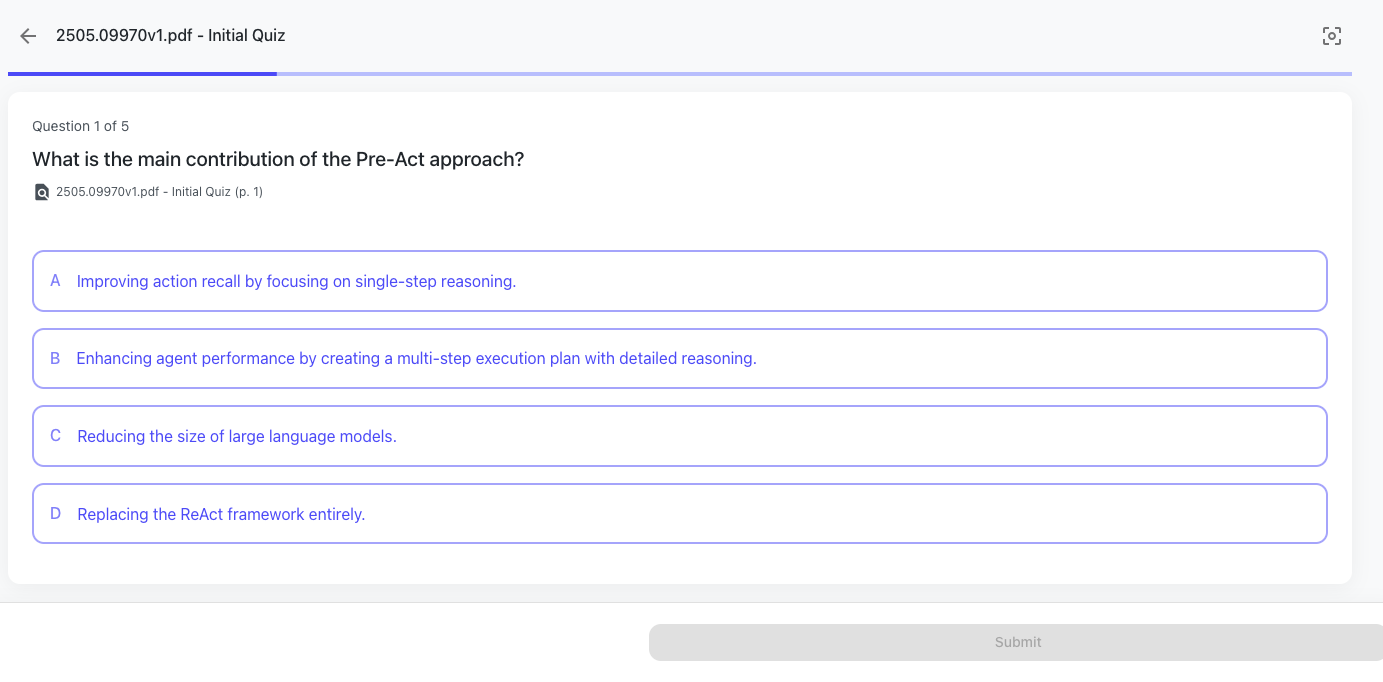This screenshot has width=1383, height=682.
Task: Click the 'Question 1 of 5' label
Action: (x=80, y=126)
